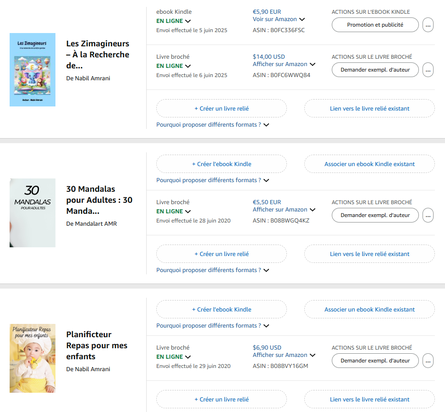Click Associer un ebook Kindle existant for Planificteur
Viewport: 445px width, 412px height.
(369, 309)
